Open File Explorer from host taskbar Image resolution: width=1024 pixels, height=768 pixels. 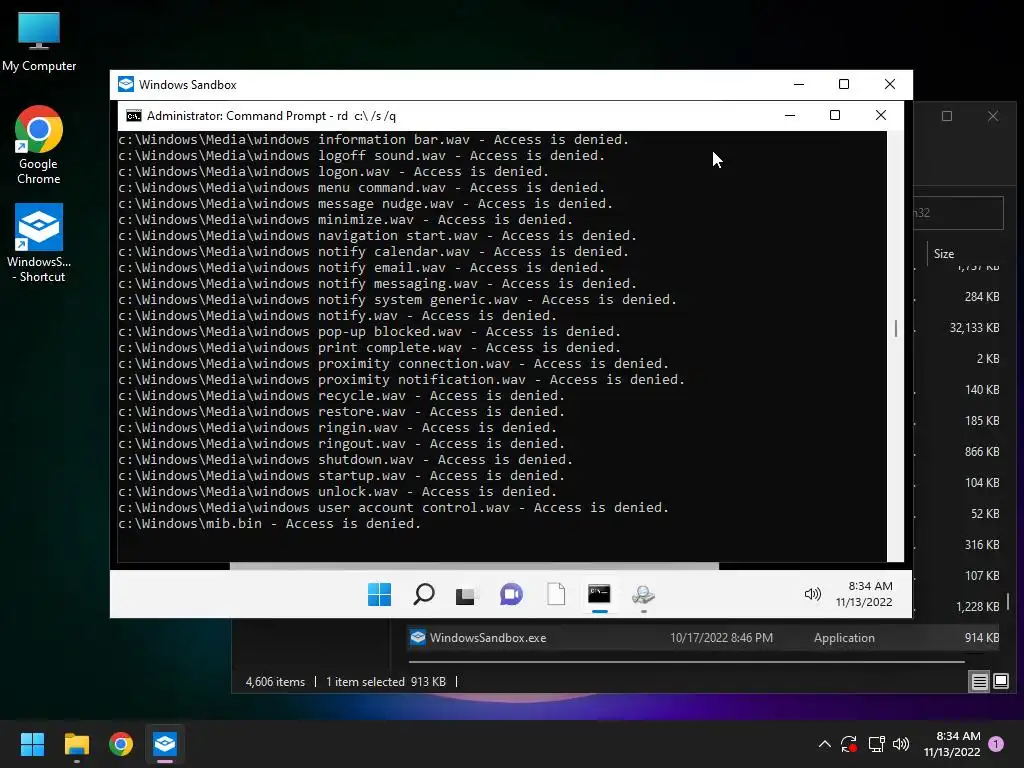click(x=76, y=744)
